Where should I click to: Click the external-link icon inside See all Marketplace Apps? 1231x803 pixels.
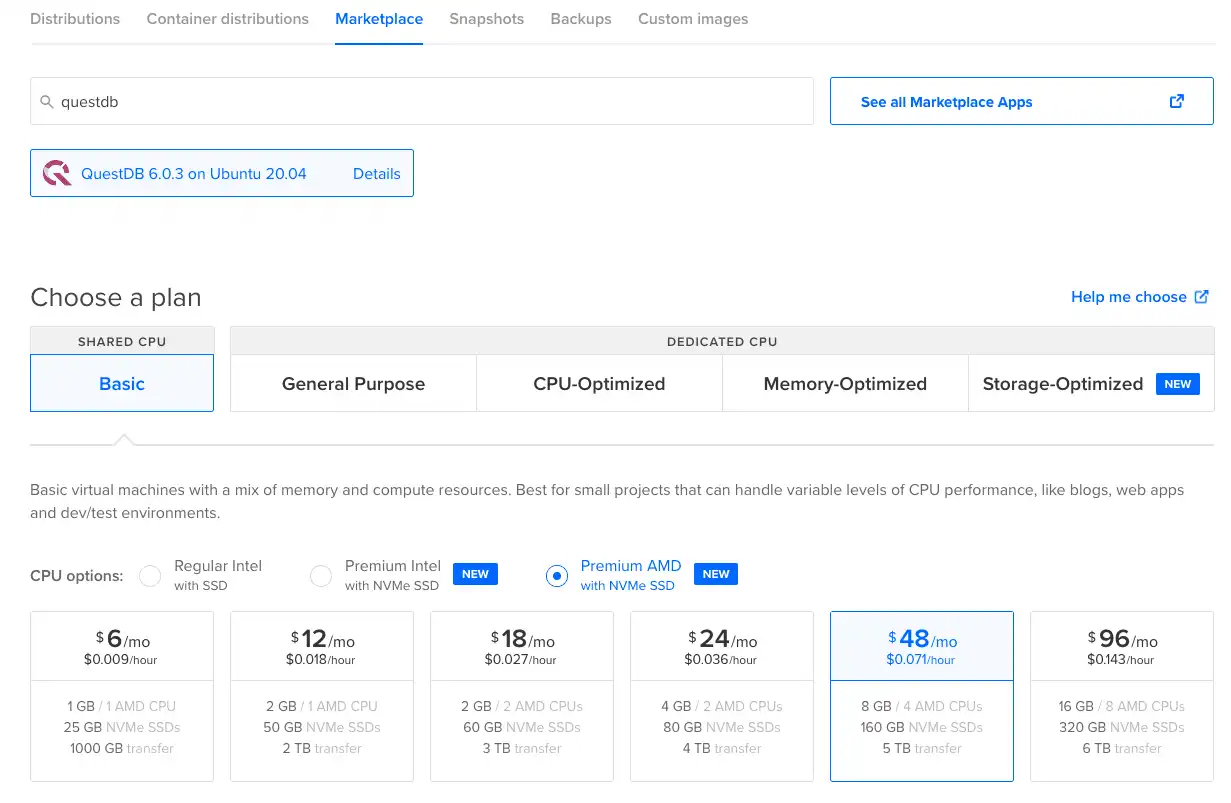click(1176, 101)
